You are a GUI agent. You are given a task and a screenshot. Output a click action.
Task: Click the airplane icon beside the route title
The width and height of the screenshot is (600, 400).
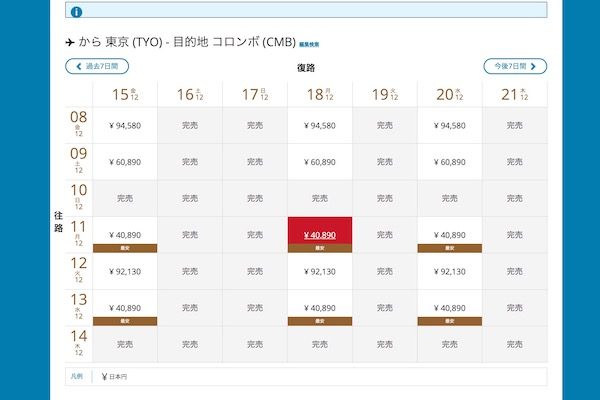point(70,42)
